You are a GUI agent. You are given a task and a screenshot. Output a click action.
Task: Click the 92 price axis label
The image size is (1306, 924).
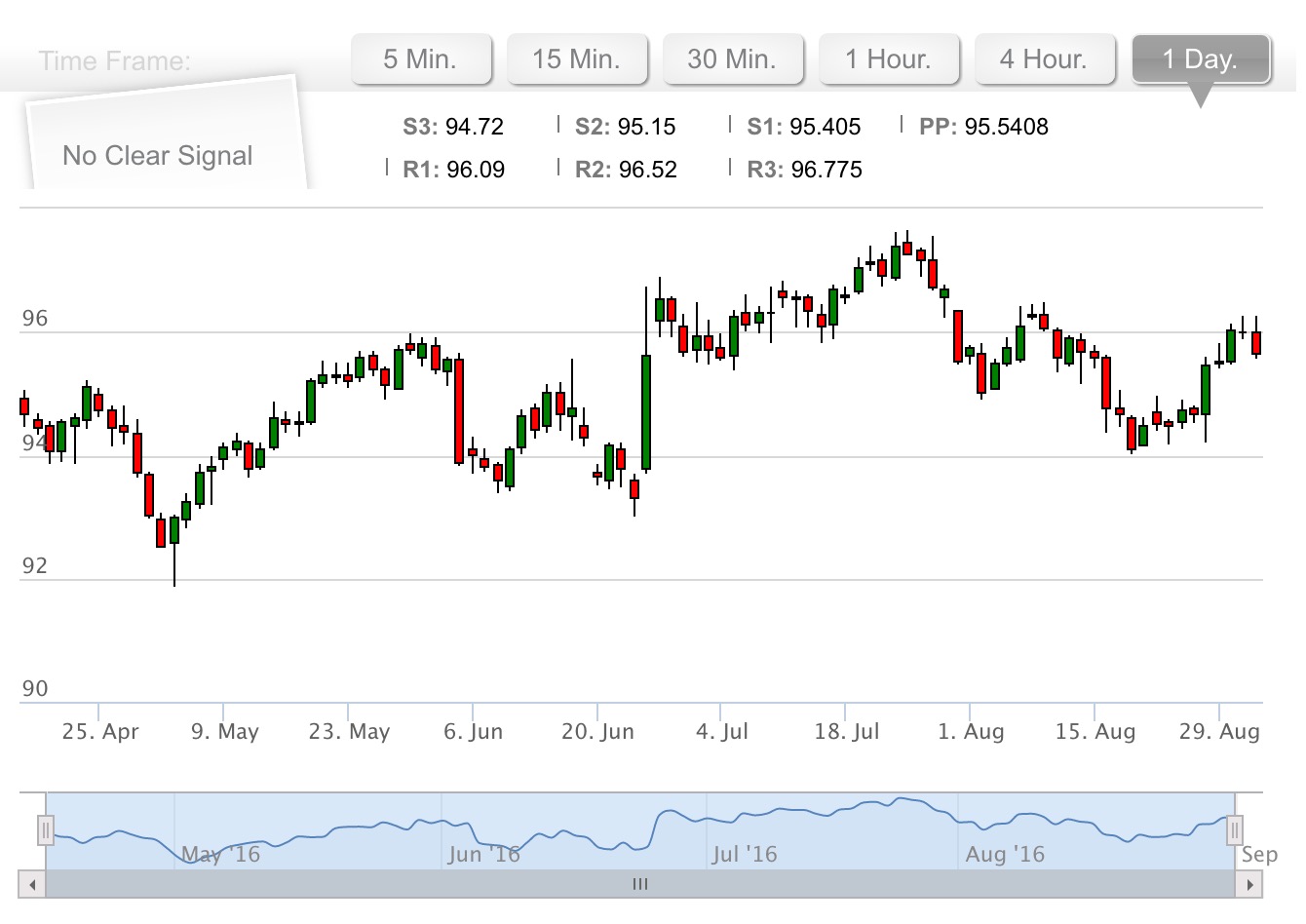34,566
